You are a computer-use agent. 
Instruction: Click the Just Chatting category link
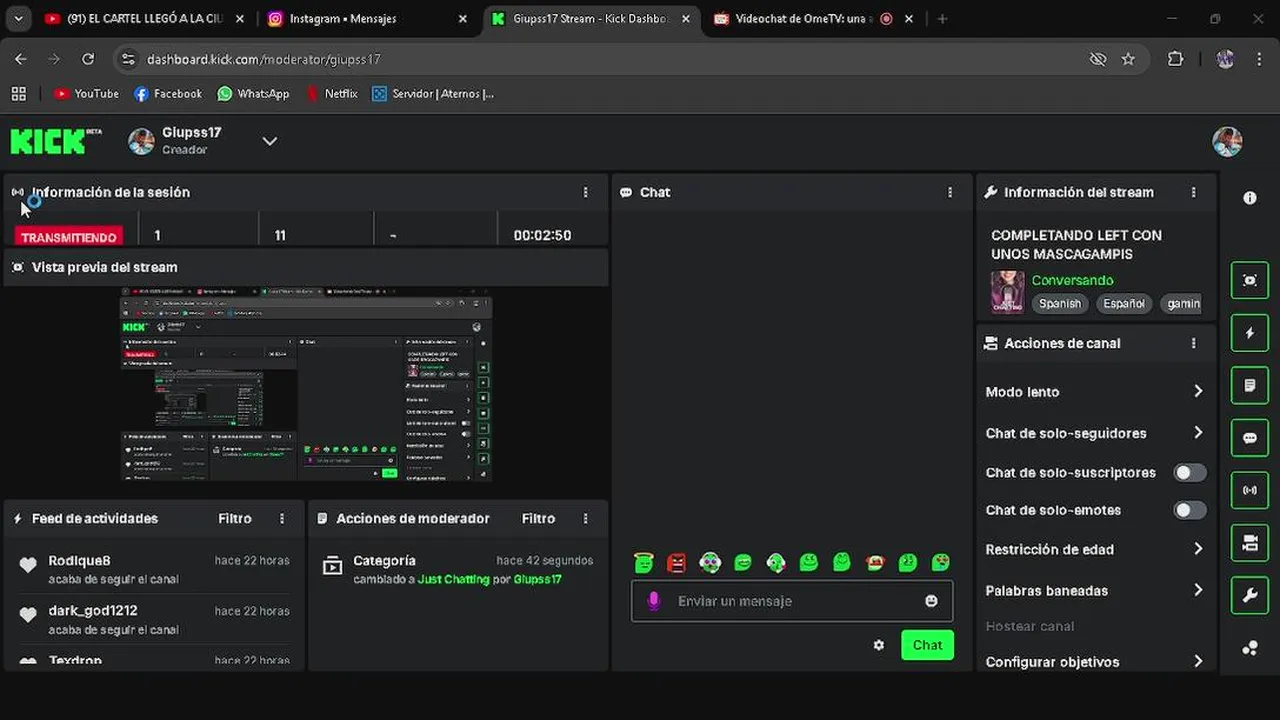coord(453,579)
